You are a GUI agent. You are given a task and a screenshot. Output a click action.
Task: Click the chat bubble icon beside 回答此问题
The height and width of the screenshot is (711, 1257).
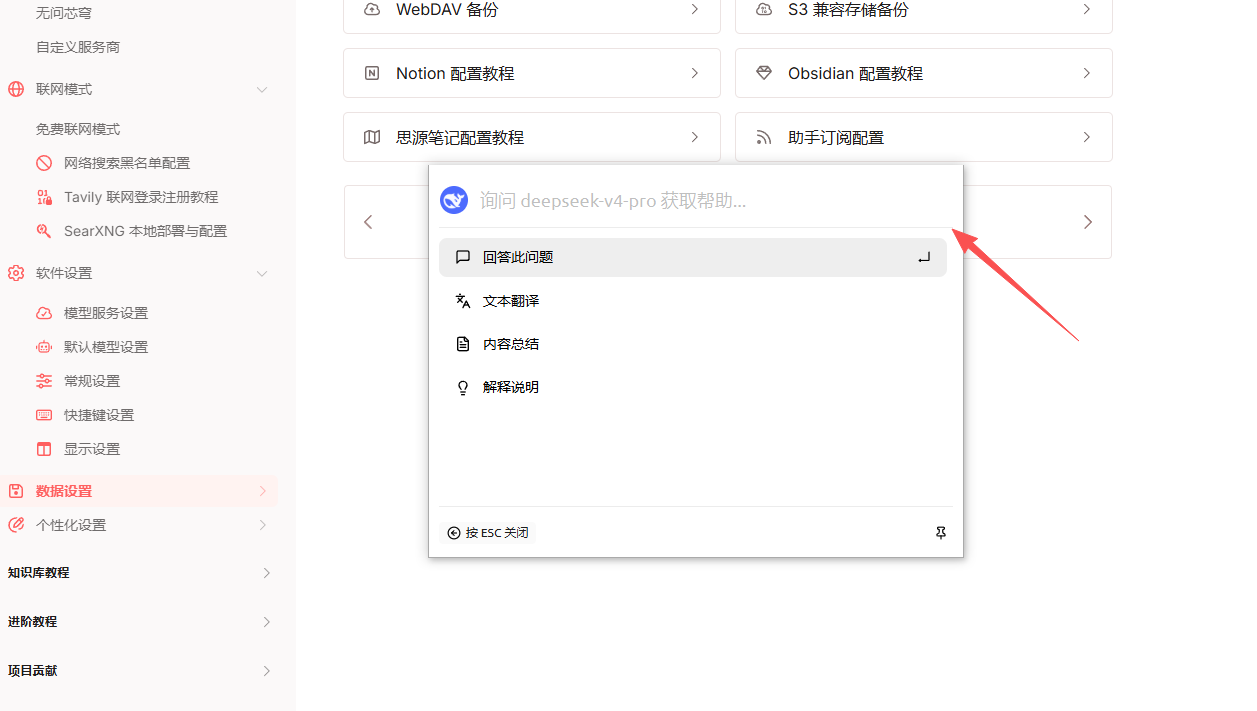pyautogui.click(x=463, y=257)
